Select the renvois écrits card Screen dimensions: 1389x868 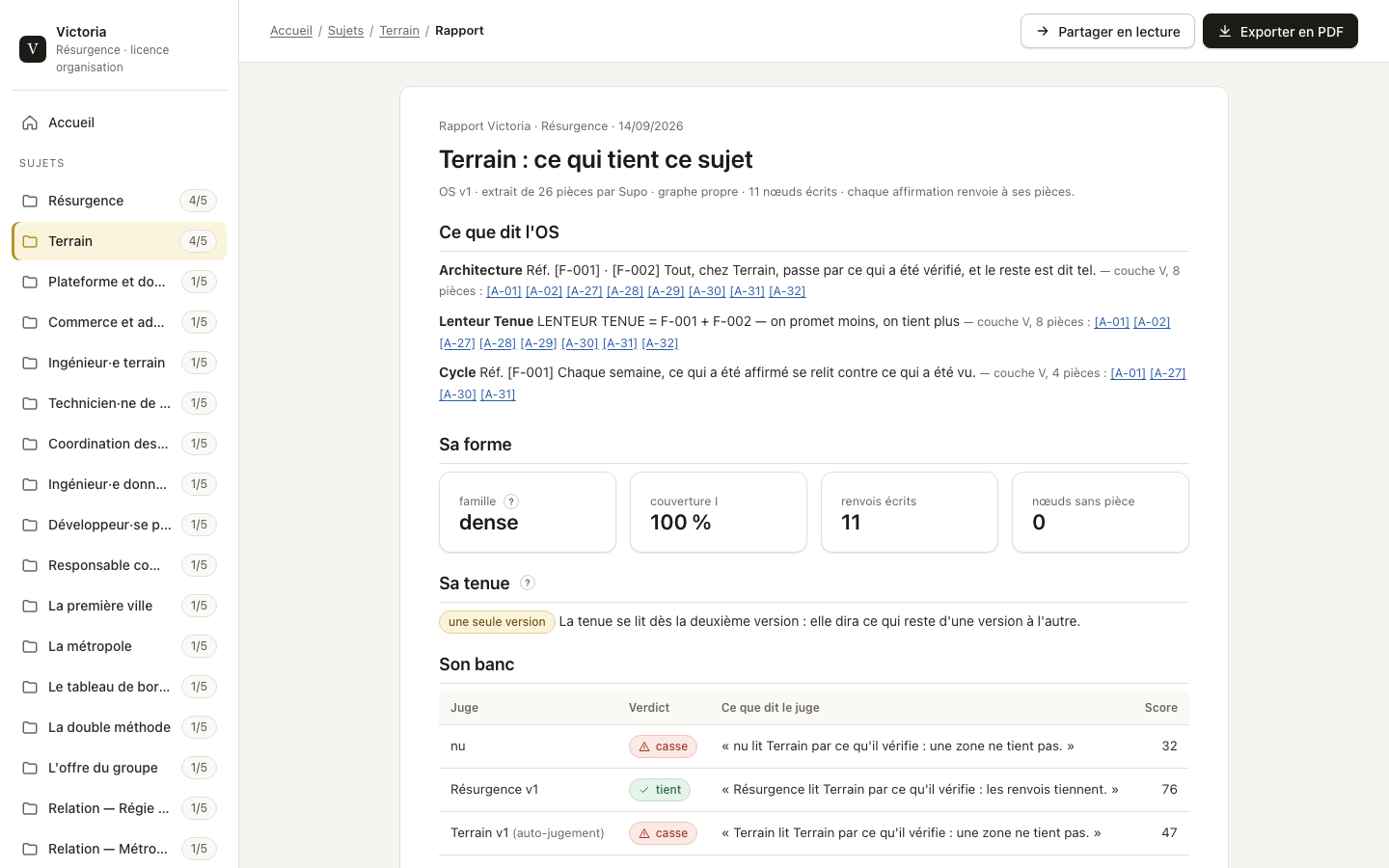910,512
